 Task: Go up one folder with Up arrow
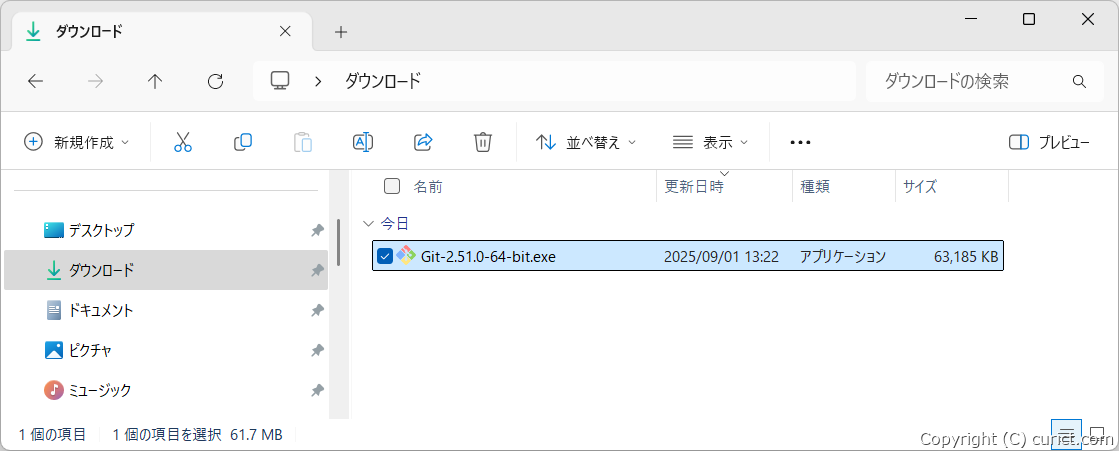(x=155, y=82)
